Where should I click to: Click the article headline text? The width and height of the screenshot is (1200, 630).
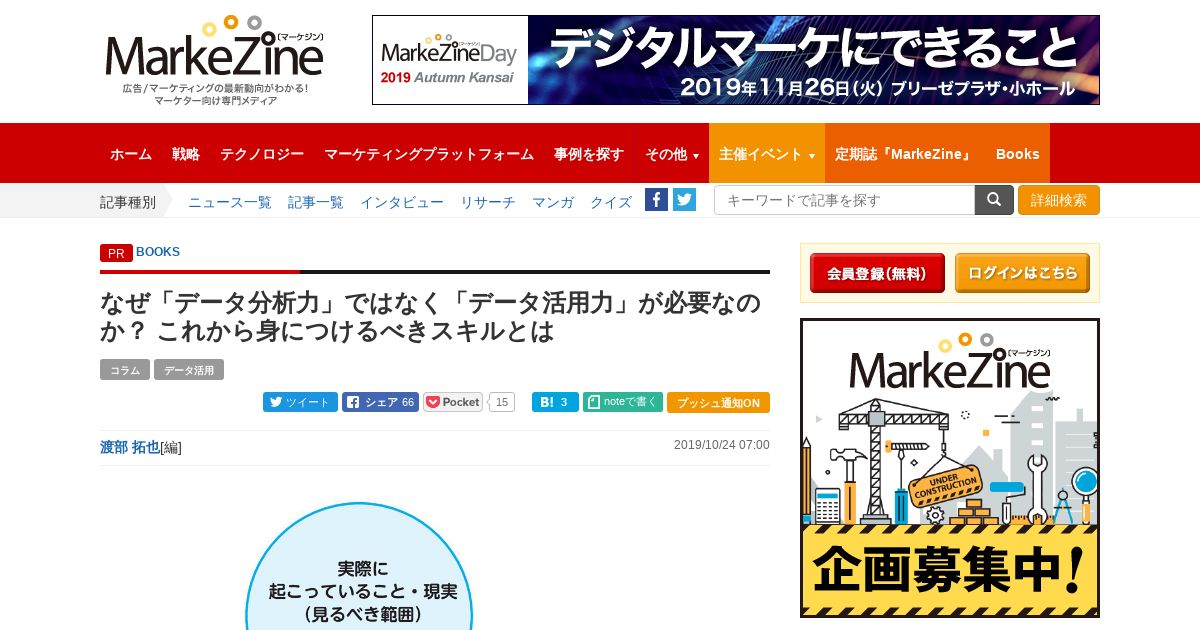coord(430,317)
